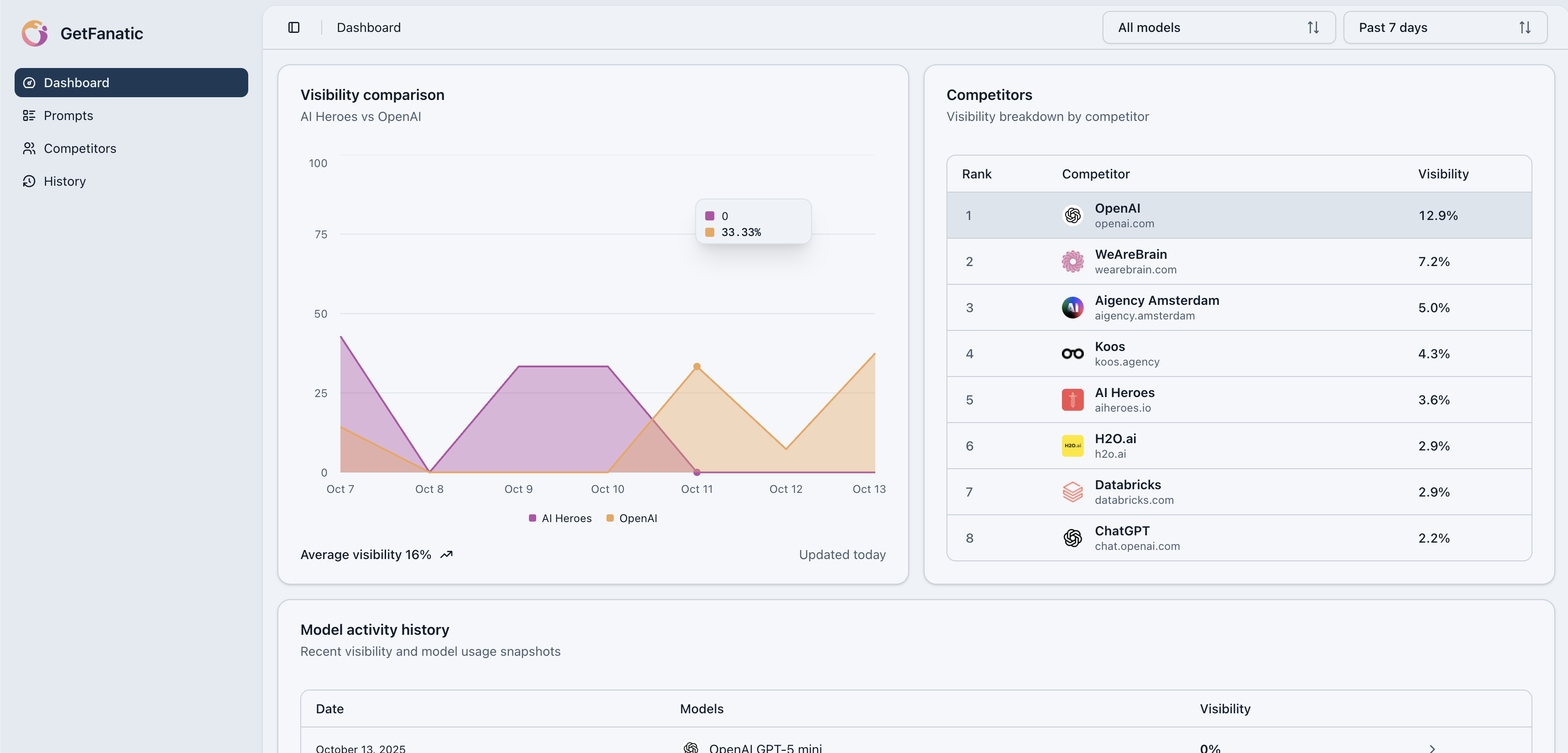Open the Competitors section via its people icon

29,148
